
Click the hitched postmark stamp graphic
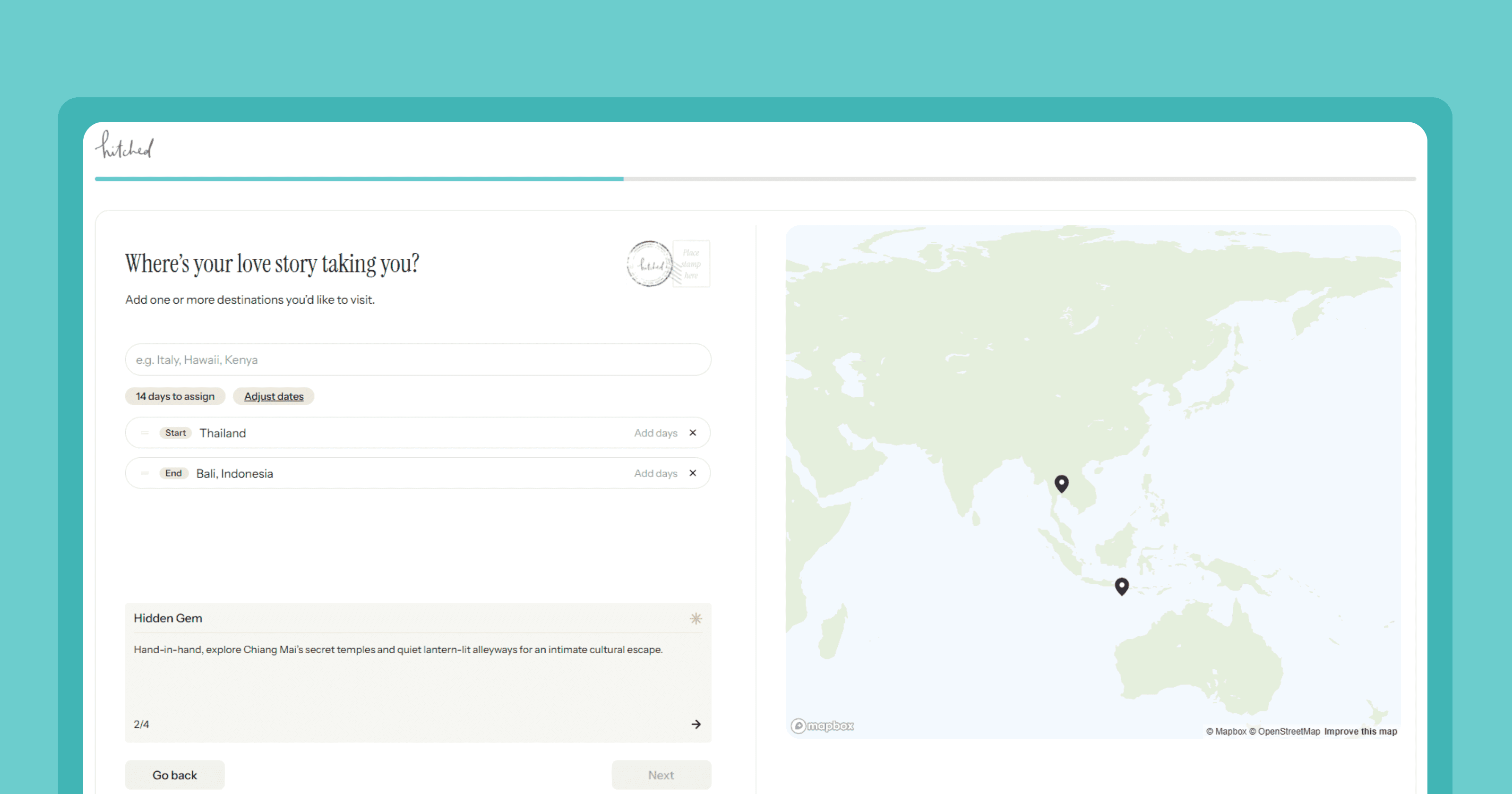[650, 264]
